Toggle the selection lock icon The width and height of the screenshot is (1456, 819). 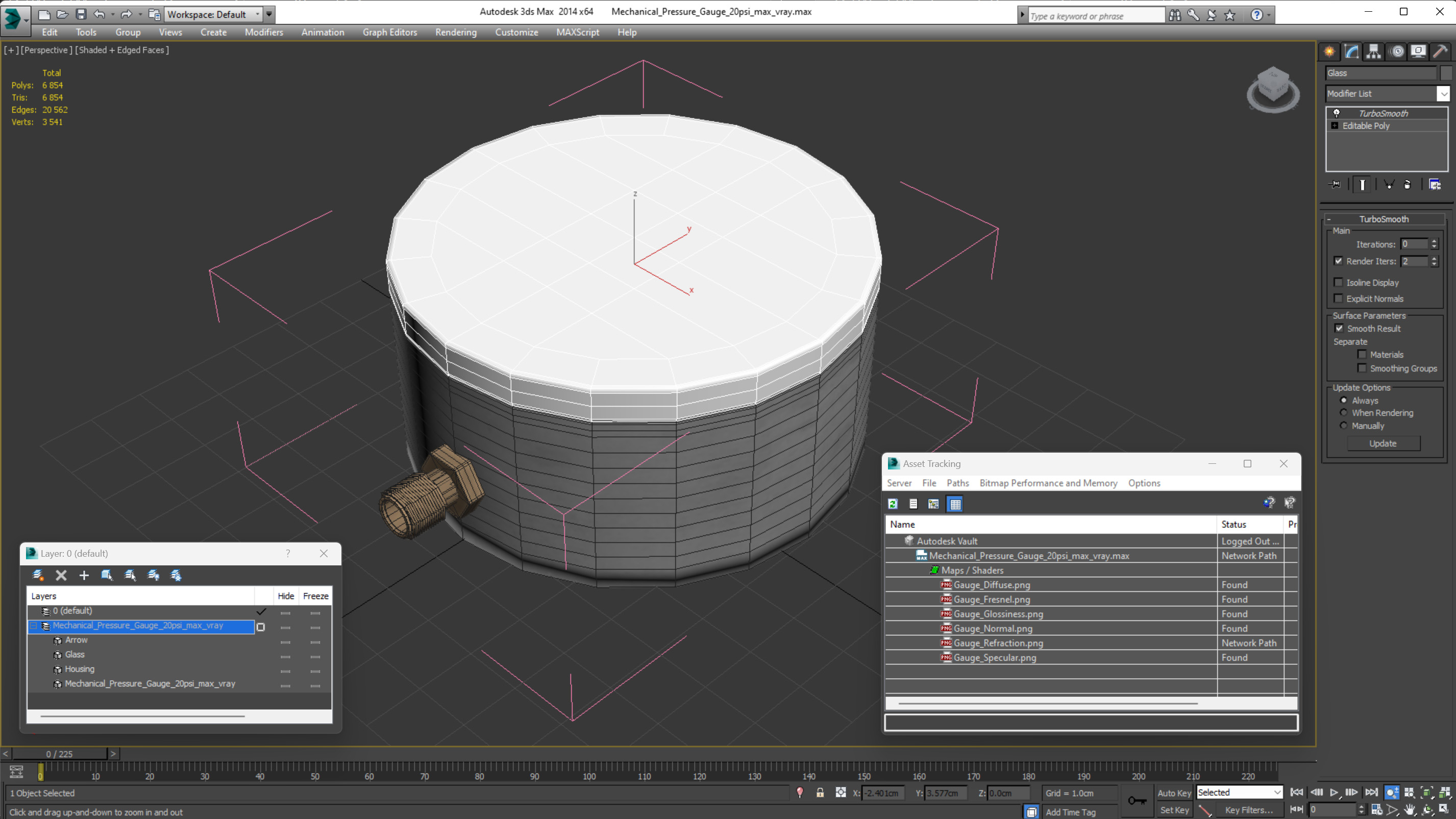[820, 793]
